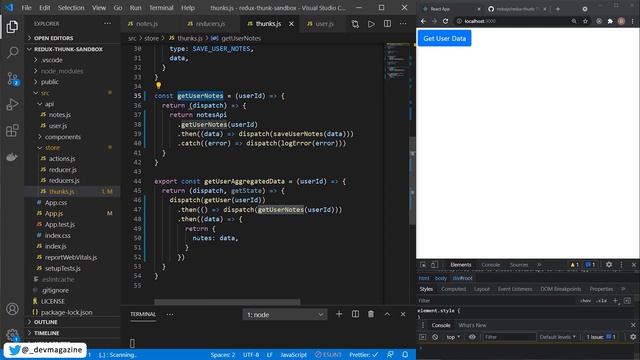Split the terminal panel
This screenshot has height=360, width=640.
[x=355, y=314]
